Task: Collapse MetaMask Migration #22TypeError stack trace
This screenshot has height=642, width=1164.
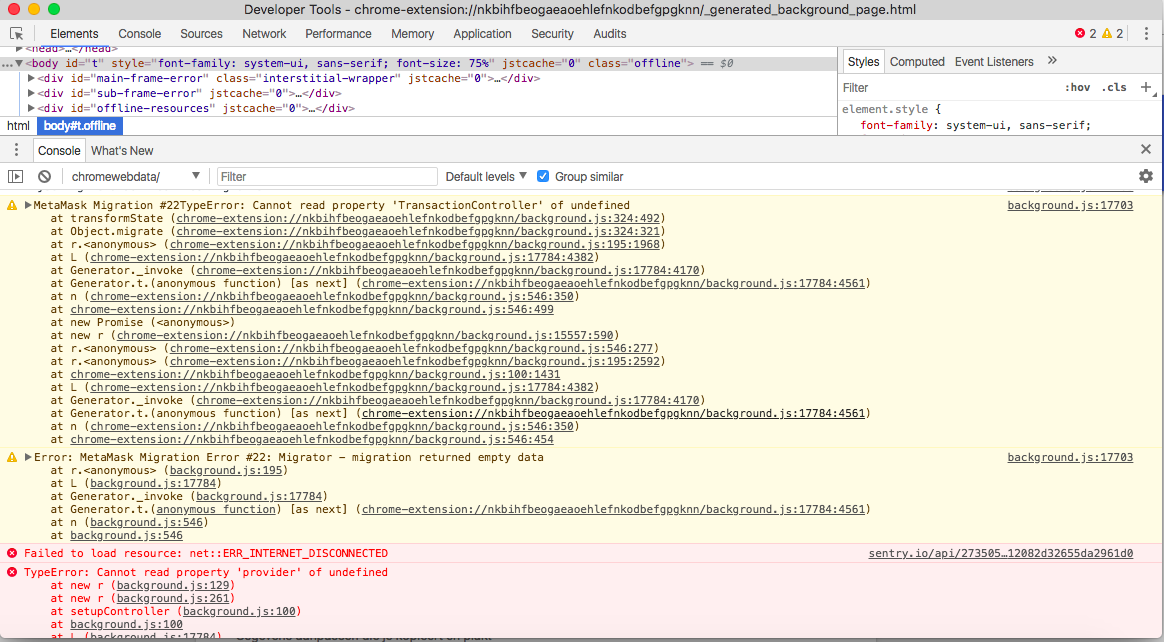Action: [x=28, y=206]
